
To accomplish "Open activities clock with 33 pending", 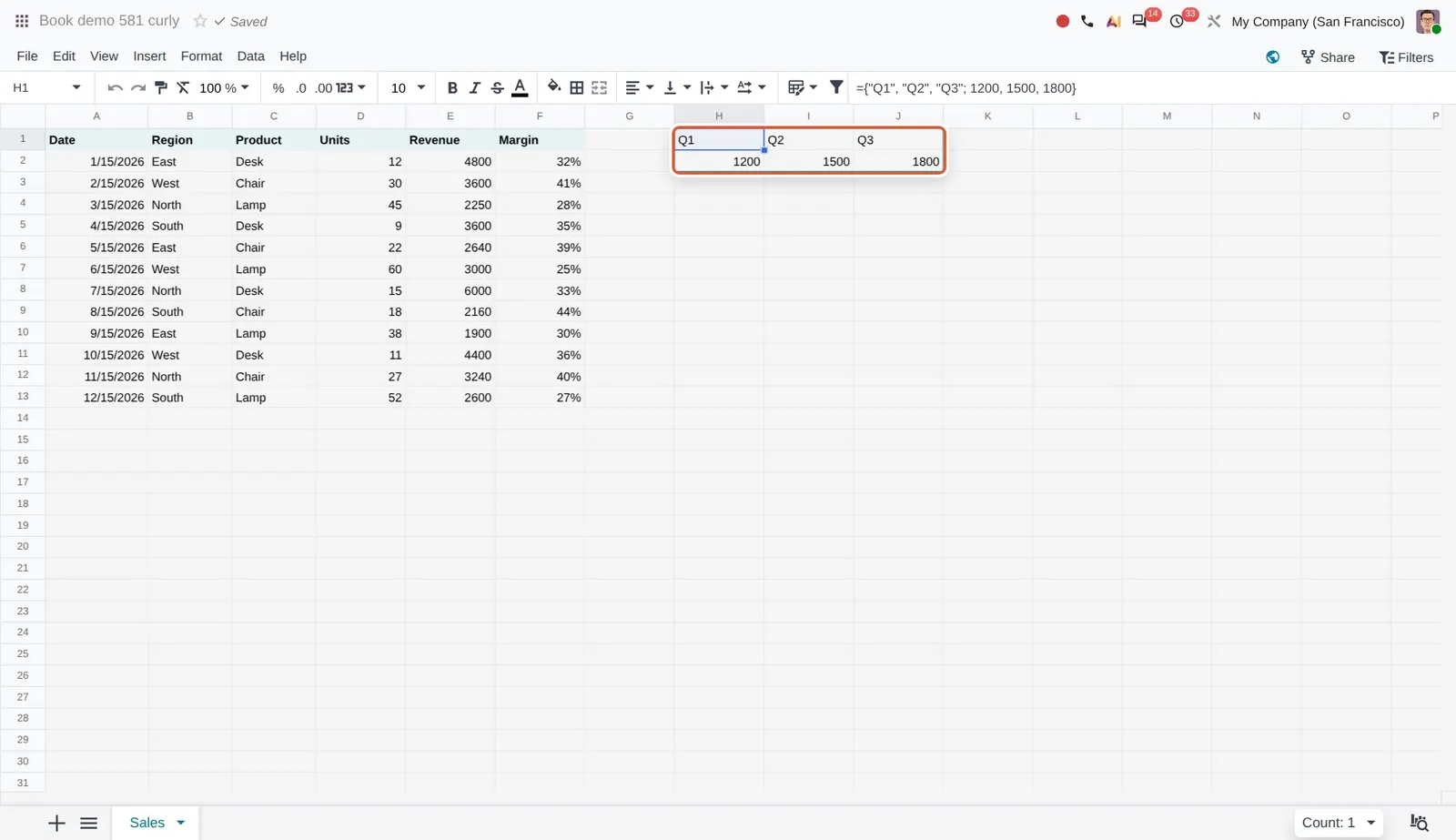I will 1177,21.
